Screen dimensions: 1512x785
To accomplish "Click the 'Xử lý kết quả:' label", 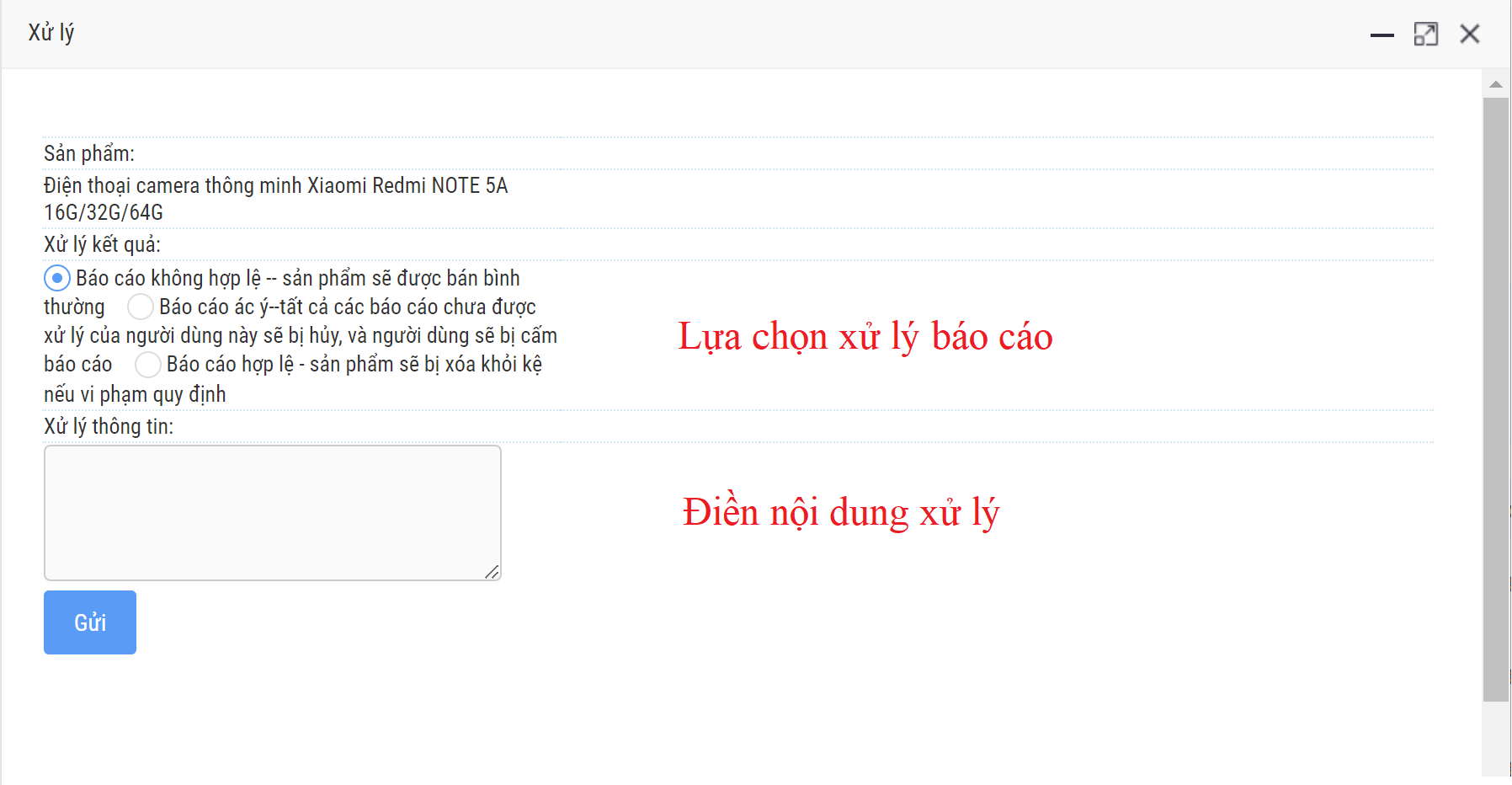I will [x=102, y=244].
